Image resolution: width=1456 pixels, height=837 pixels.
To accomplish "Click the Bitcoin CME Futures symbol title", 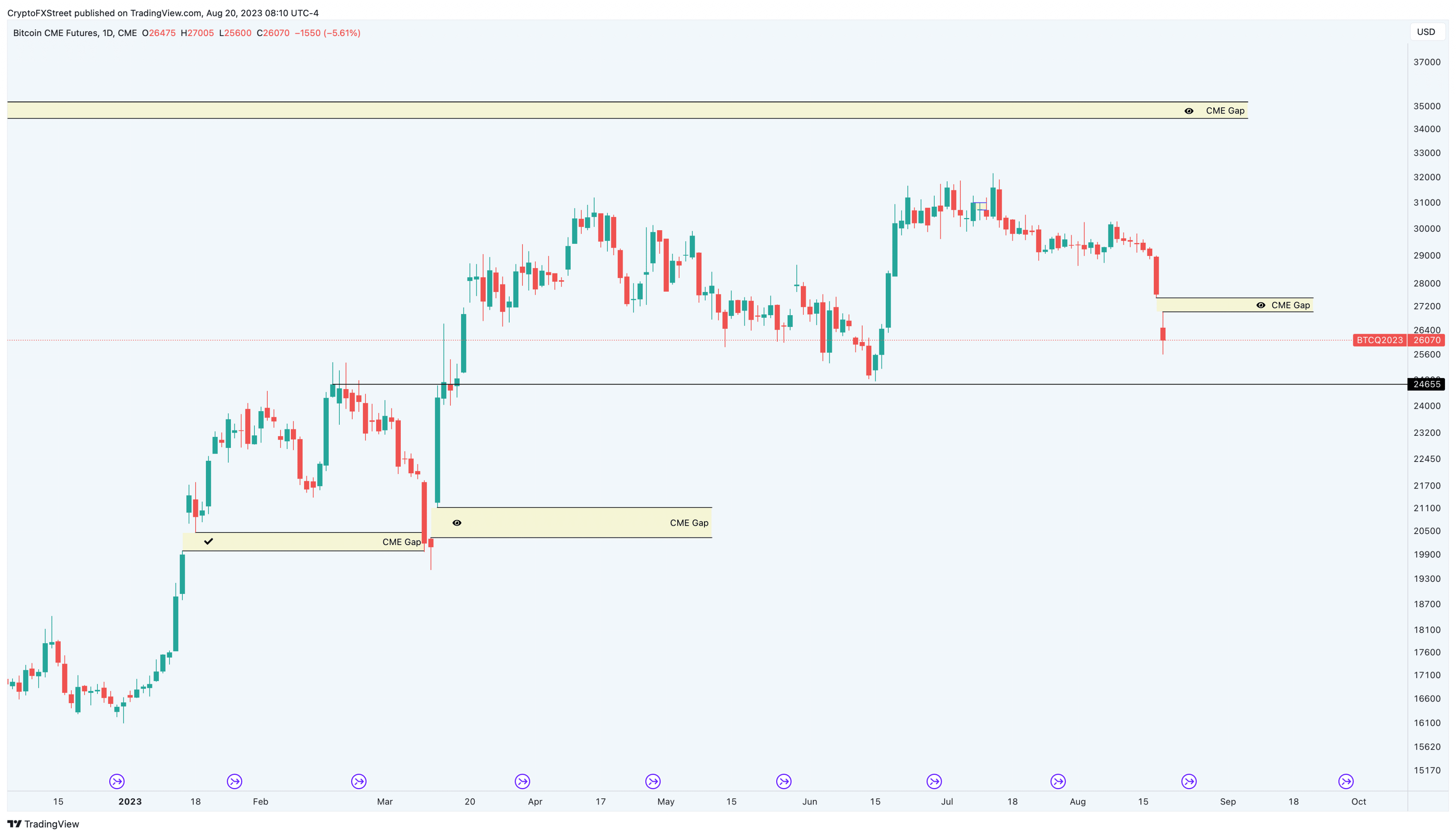I will [75, 33].
